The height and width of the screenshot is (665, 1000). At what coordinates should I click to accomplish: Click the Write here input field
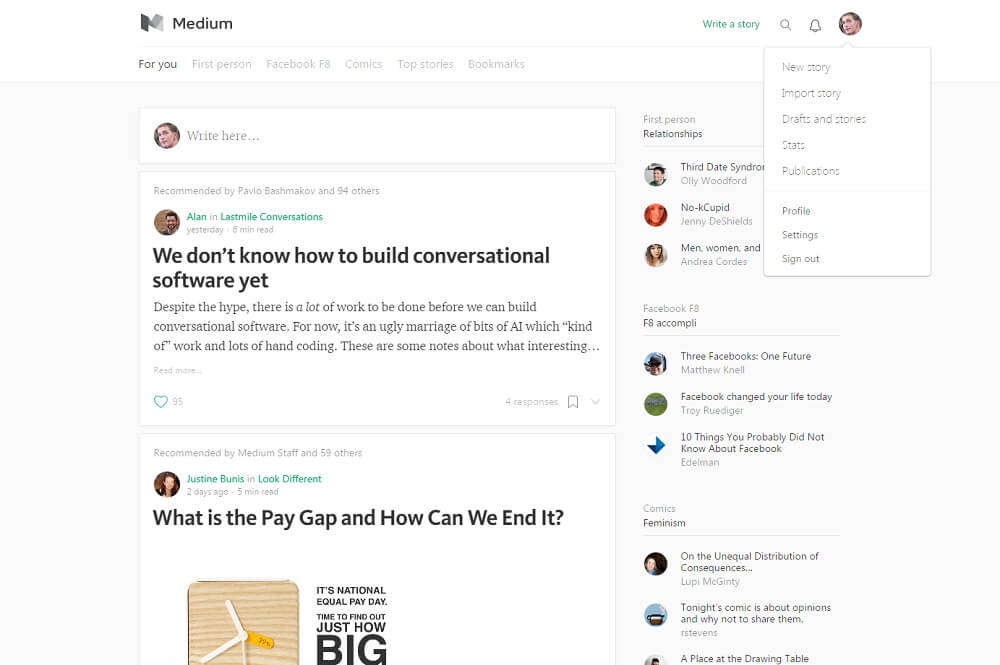(x=377, y=136)
